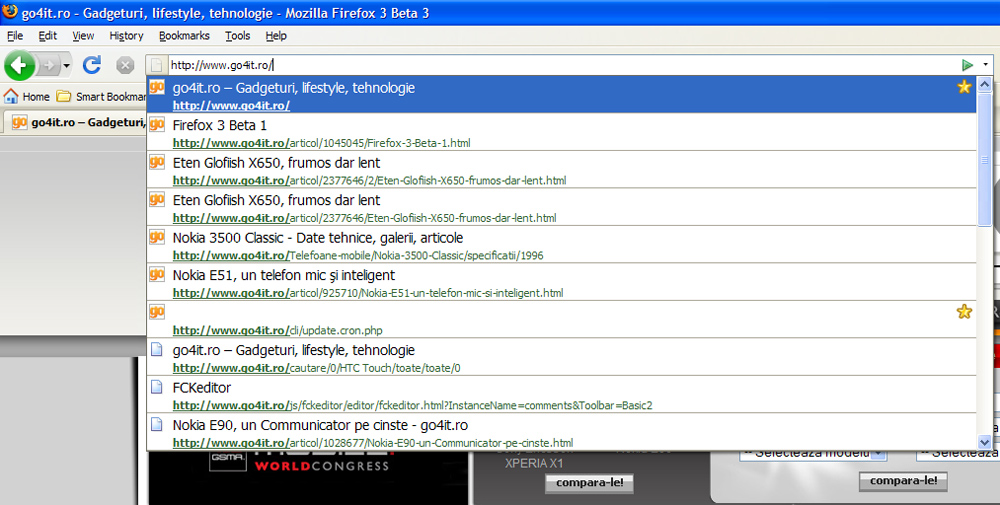Go back with the green Back arrow

19,65
